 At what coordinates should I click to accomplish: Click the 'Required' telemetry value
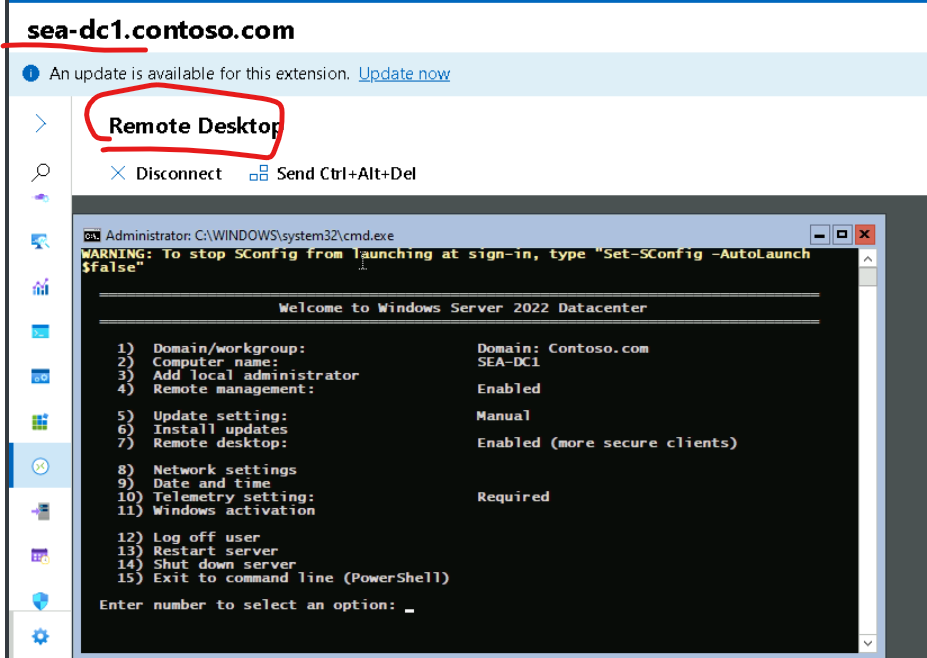(x=513, y=497)
